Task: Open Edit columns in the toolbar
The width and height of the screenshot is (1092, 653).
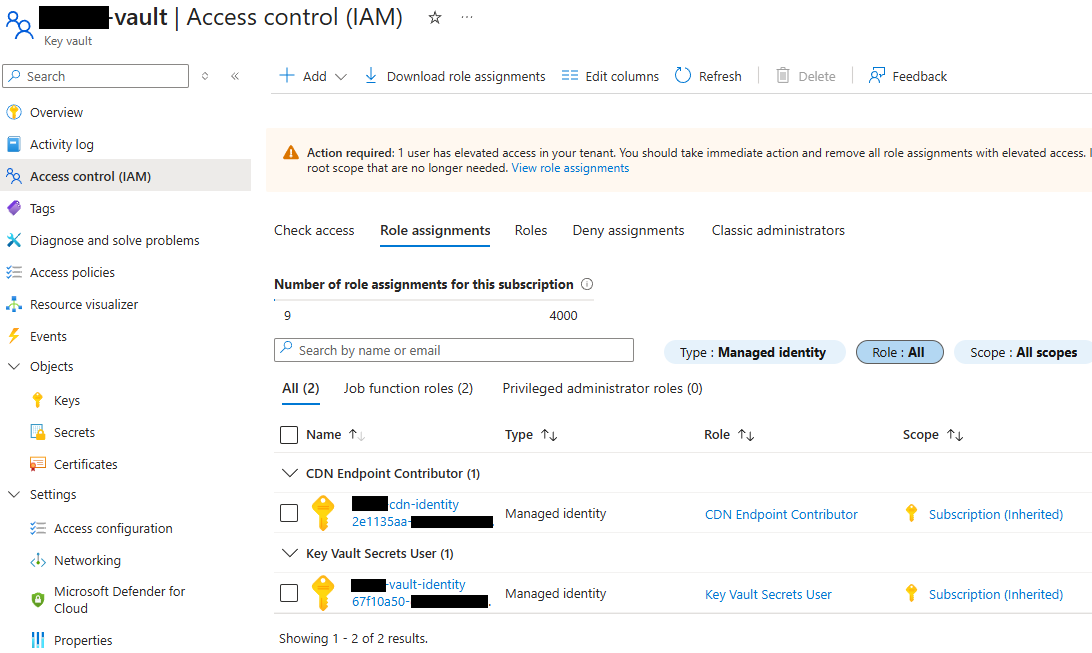Action: (610, 76)
